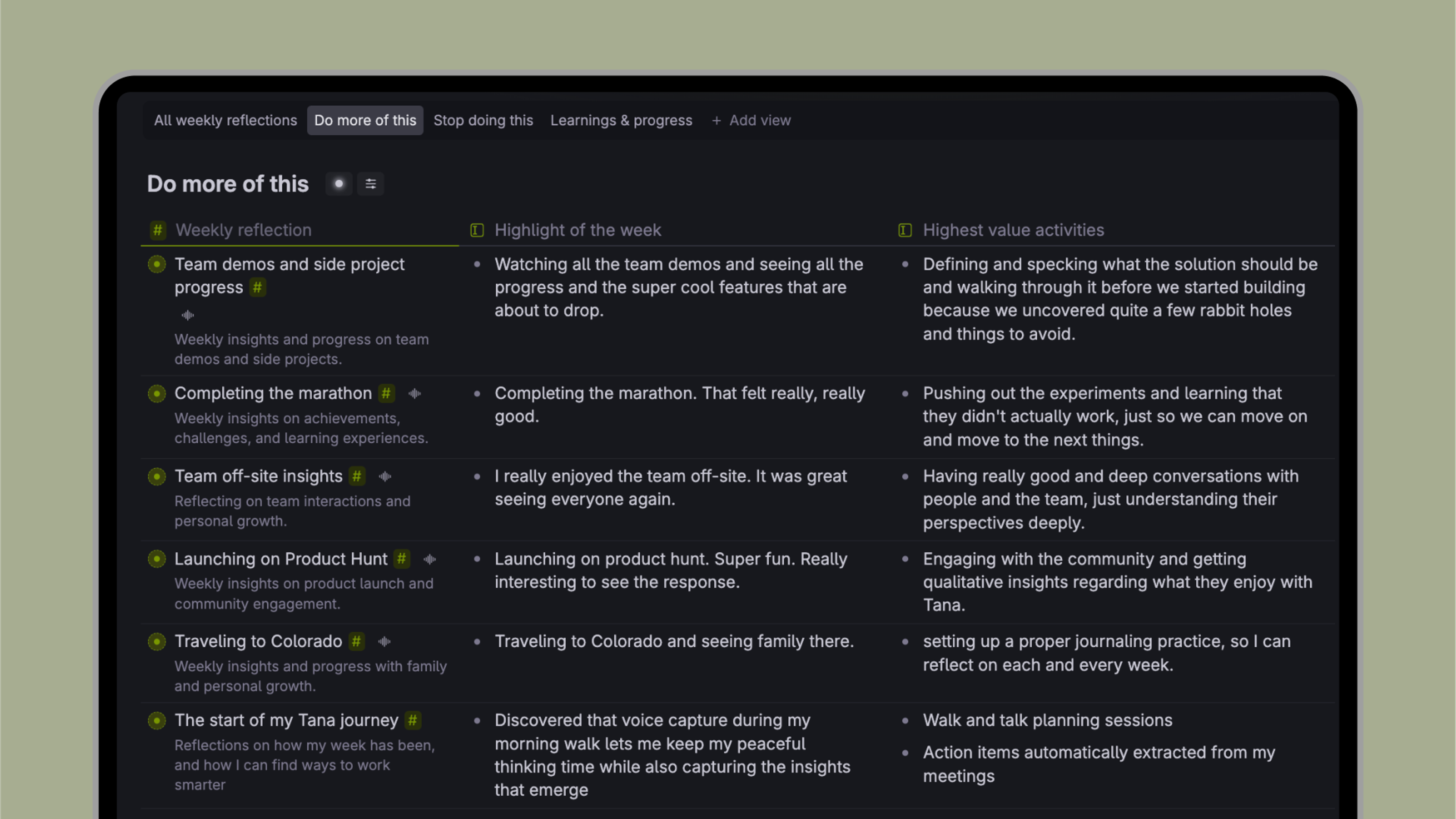Click Highest value activities column header
Viewport: 1456px width, 819px height.
pyautogui.click(x=1013, y=230)
